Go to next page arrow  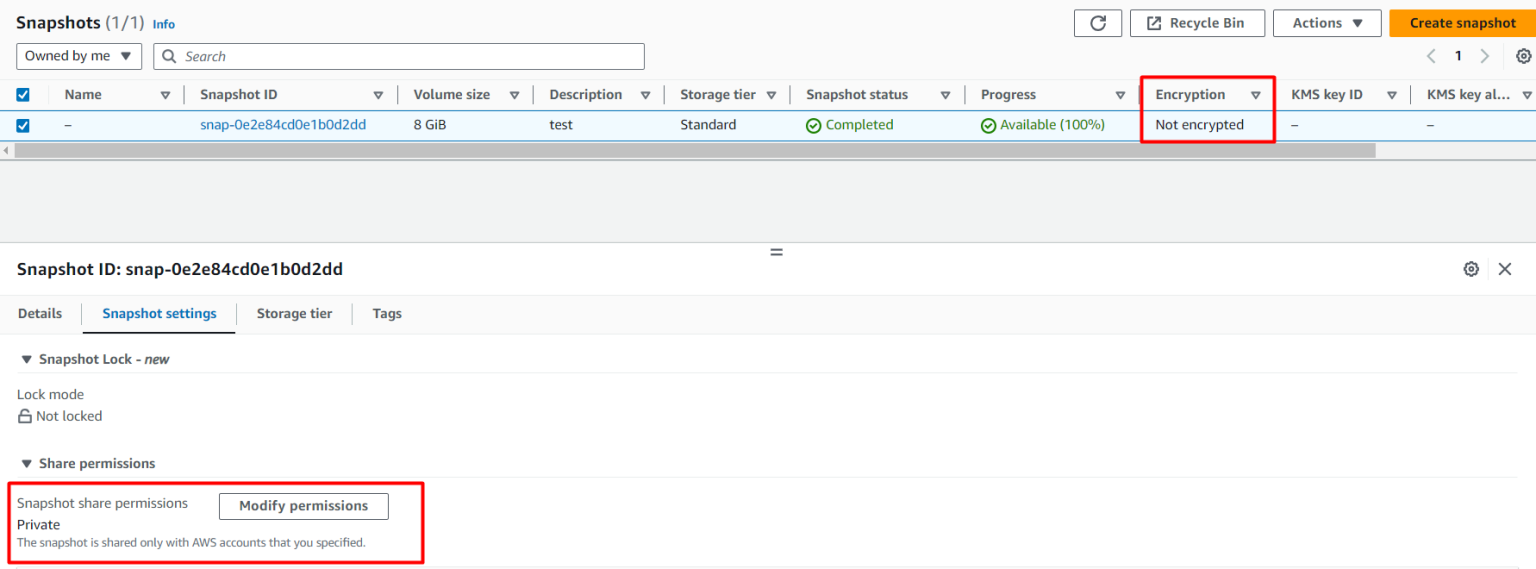(x=1485, y=56)
